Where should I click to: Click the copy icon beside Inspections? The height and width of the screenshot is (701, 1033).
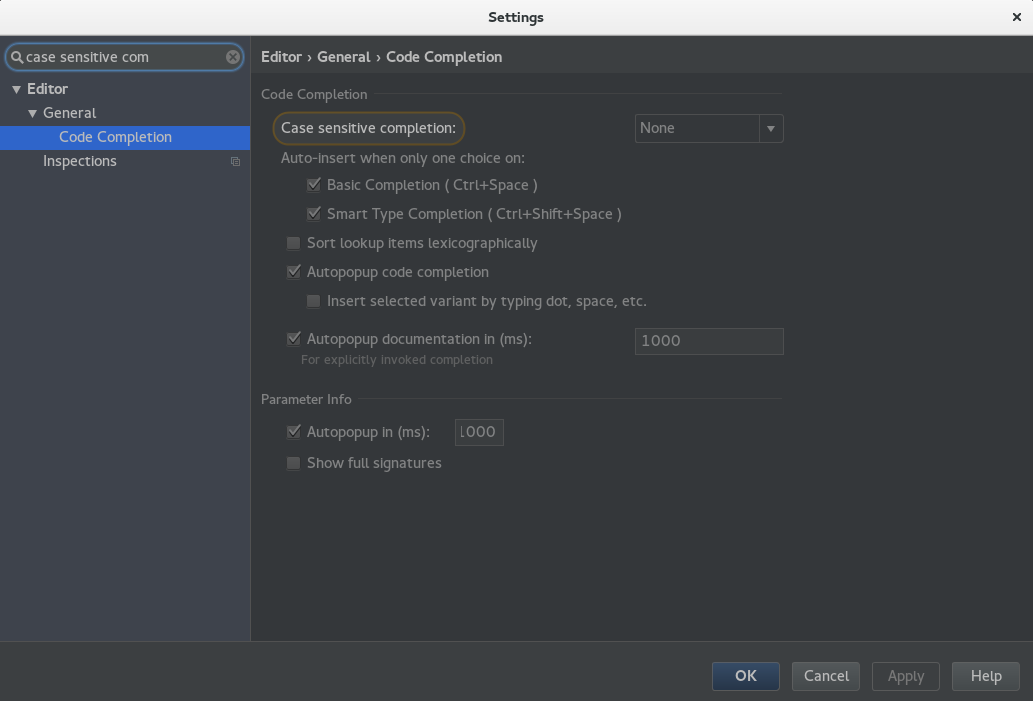tap(235, 161)
